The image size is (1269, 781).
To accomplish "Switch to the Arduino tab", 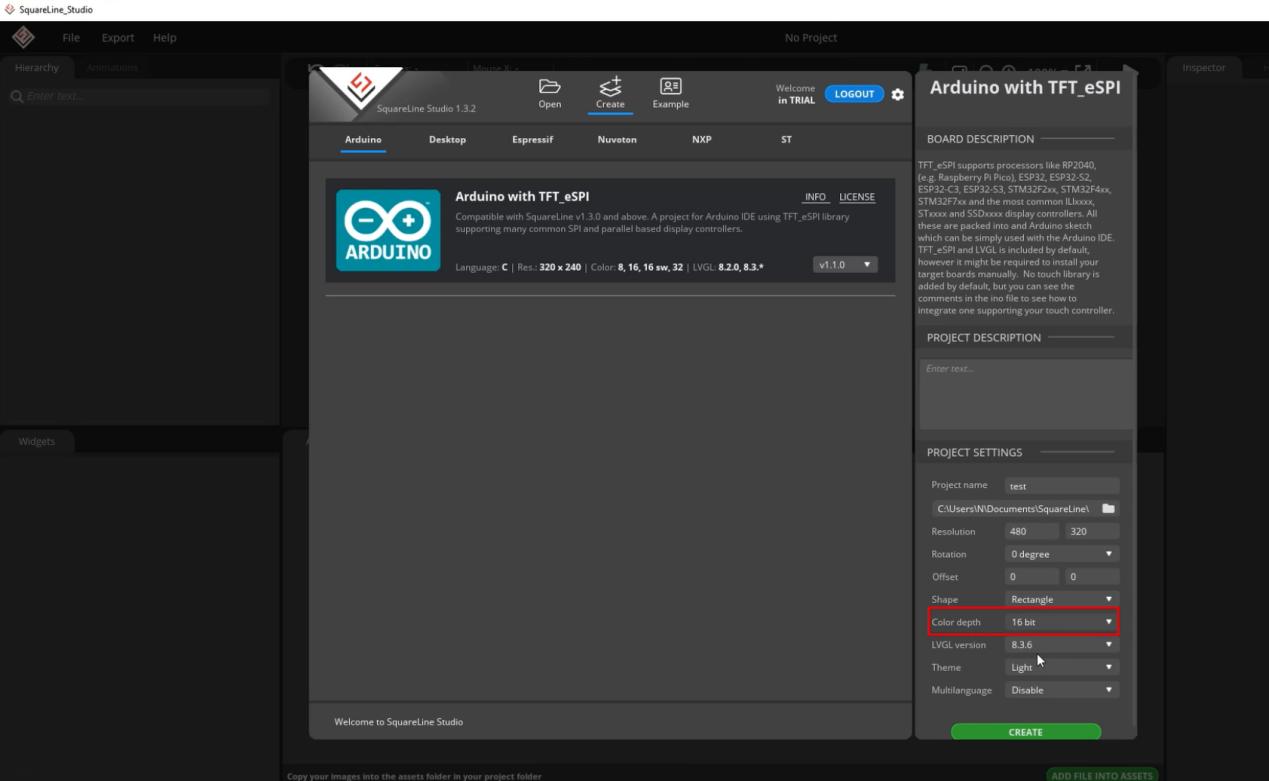I will pos(363,140).
